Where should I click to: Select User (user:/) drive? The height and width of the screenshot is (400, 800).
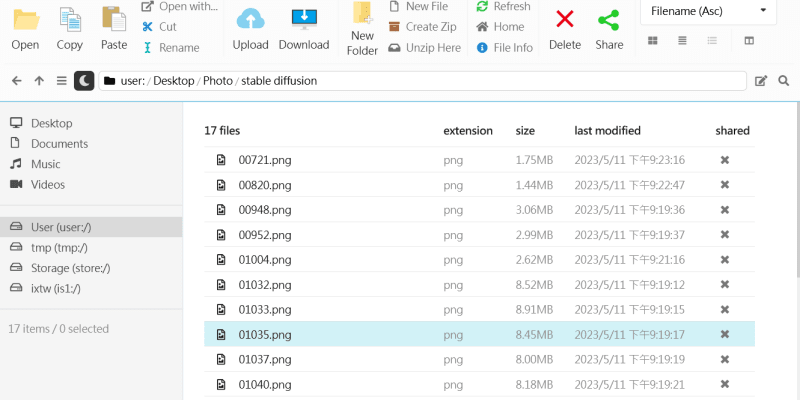[91, 227]
